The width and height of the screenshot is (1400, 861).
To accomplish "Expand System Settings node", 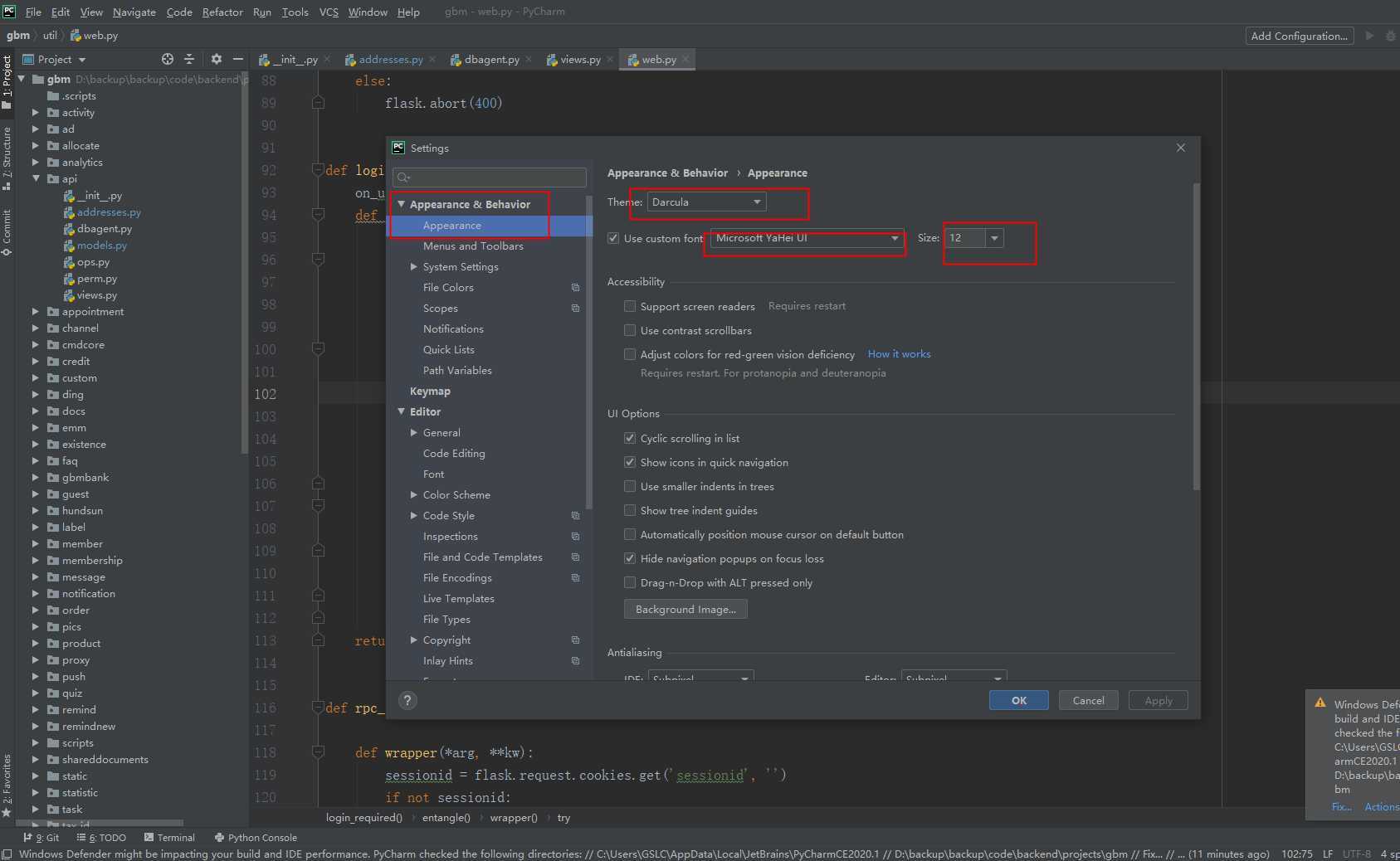I will [x=413, y=266].
